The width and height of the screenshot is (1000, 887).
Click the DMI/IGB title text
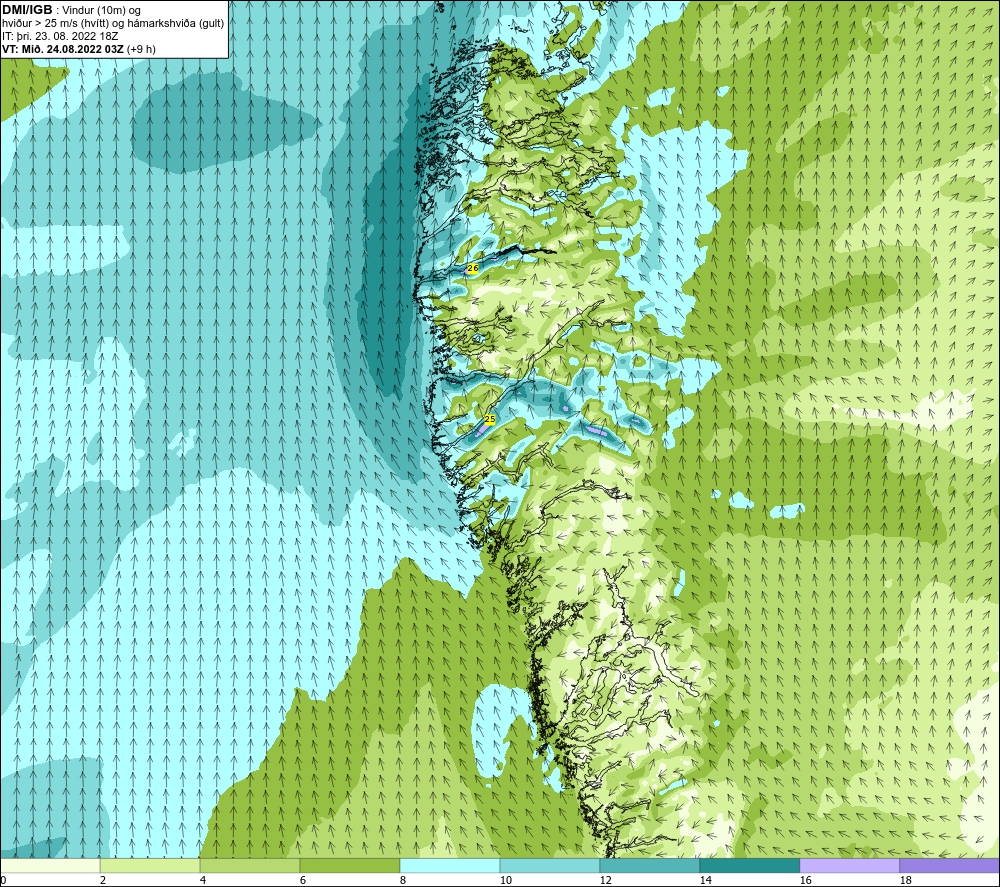point(27,10)
